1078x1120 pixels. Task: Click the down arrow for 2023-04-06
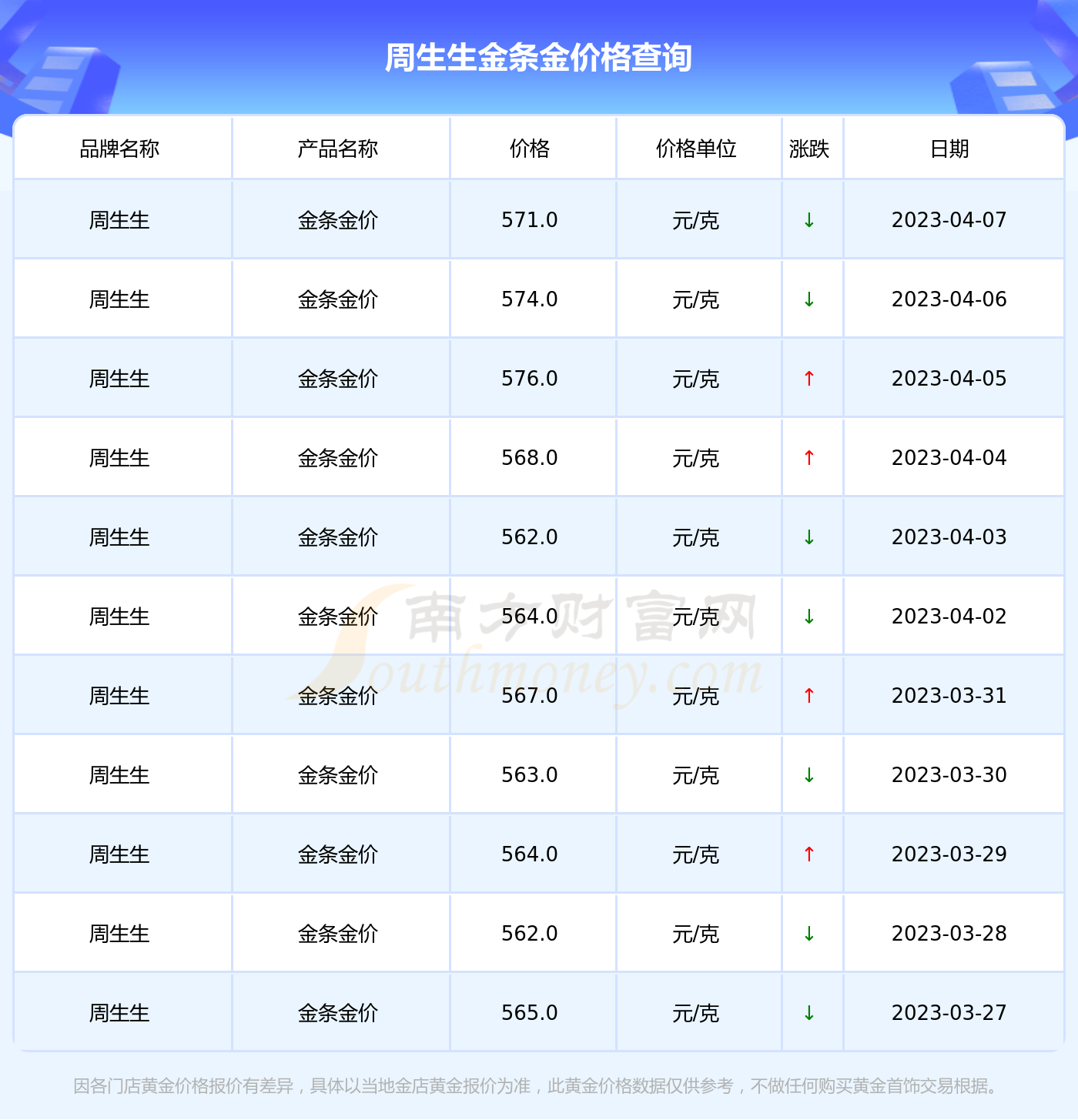click(809, 299)
